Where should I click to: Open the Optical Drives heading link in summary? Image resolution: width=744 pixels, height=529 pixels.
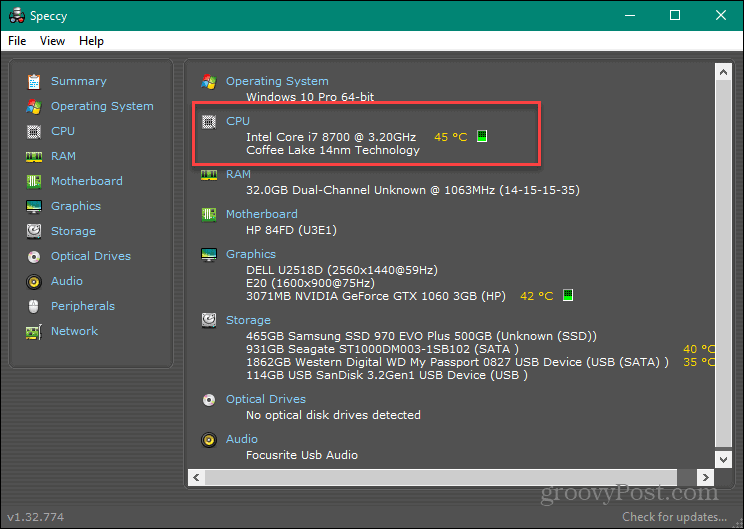266,399
